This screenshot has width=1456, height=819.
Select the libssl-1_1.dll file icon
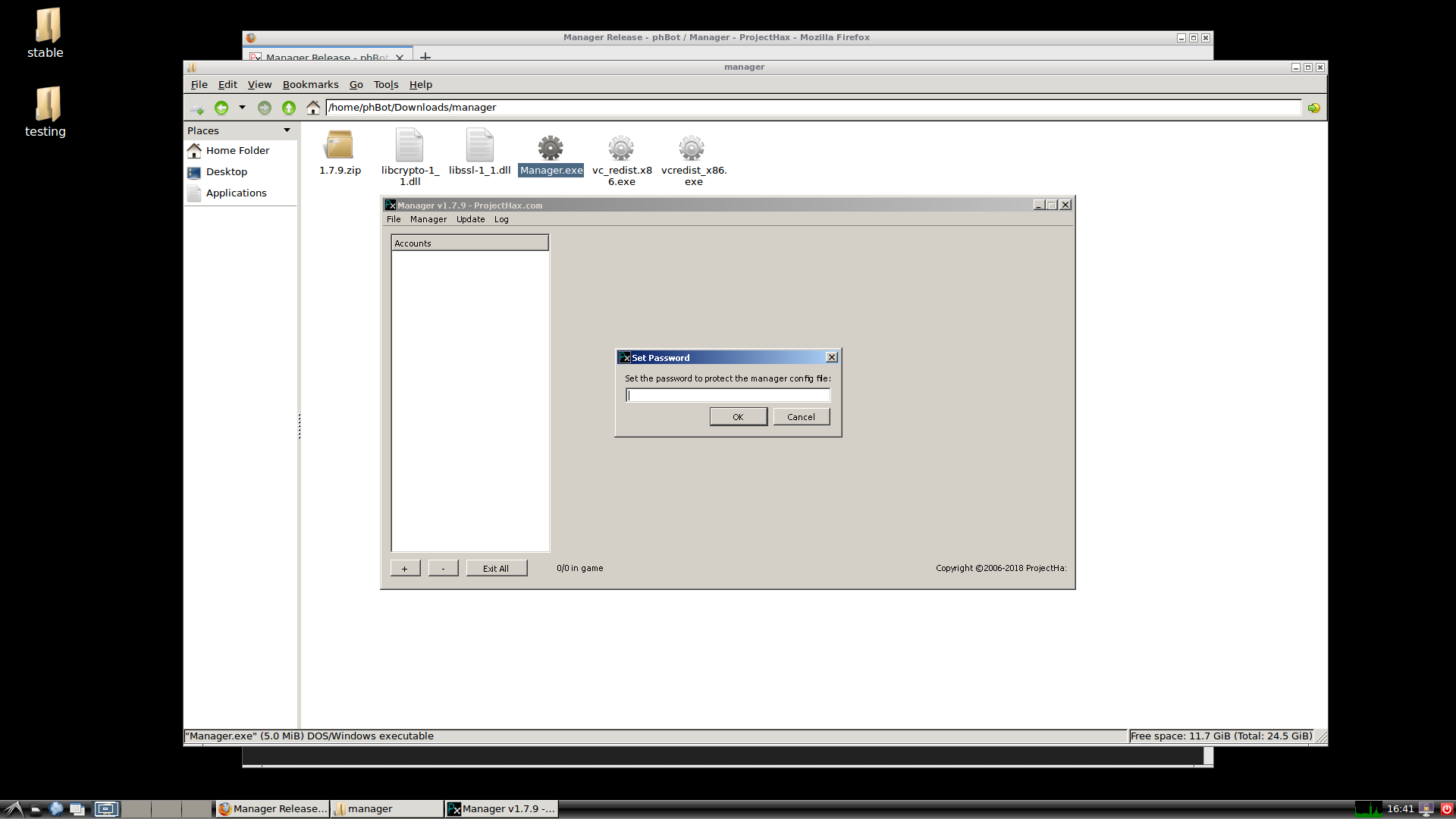point(479,146)
